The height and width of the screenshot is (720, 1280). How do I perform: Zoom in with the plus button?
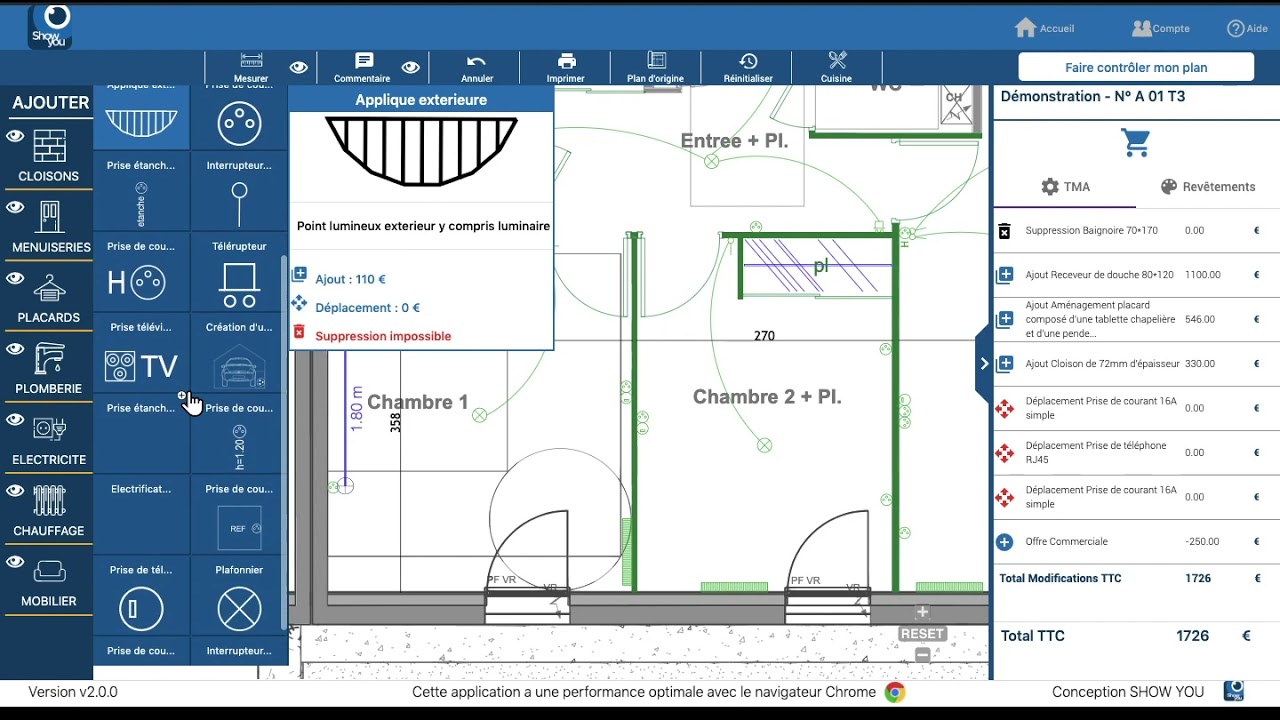pyautogui.click(x=922, y=612)
